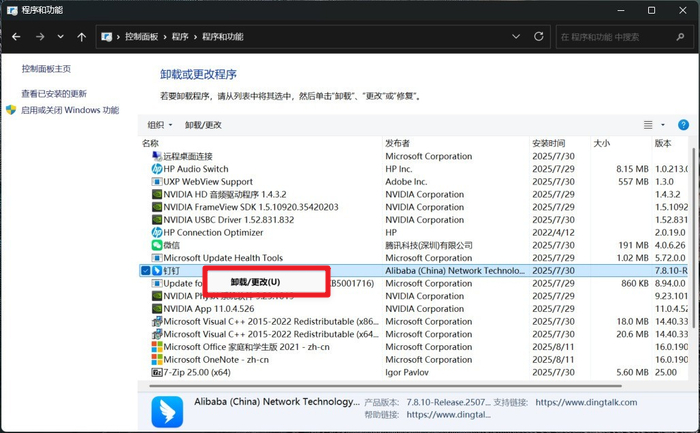Click the change view icon
Viewport: 700px width, 433px height.
648,125
